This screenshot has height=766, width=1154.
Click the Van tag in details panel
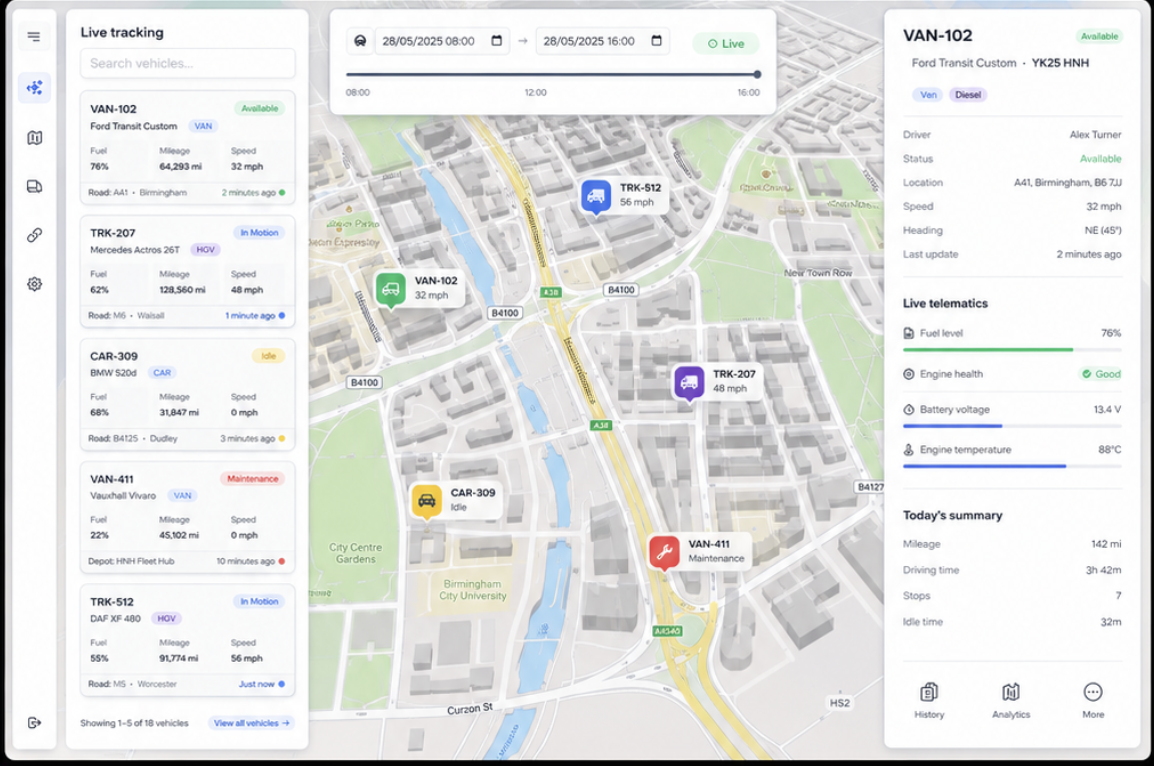(x=928, y=95)
